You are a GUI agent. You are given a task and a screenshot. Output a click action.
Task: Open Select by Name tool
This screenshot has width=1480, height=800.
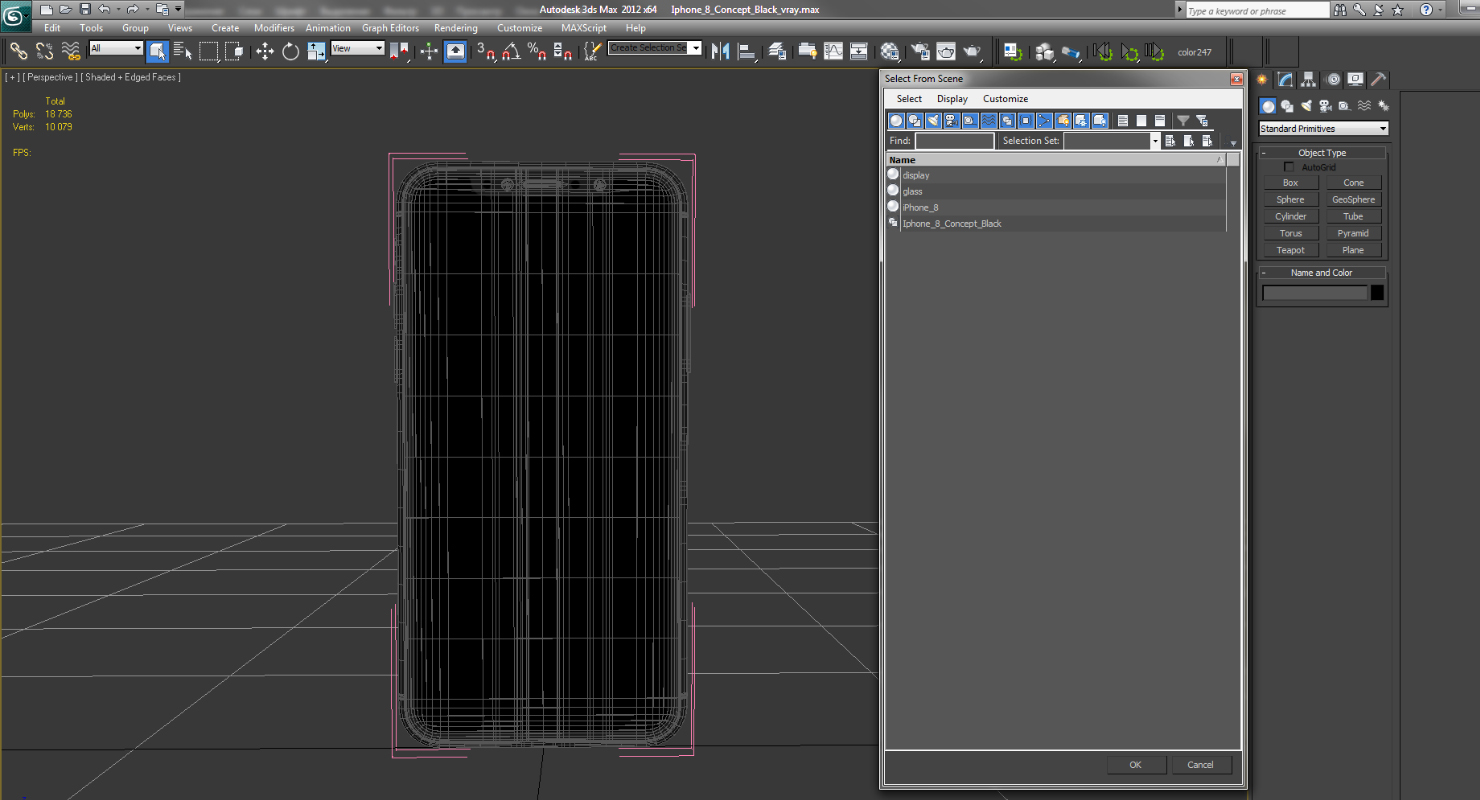(182, 51)
